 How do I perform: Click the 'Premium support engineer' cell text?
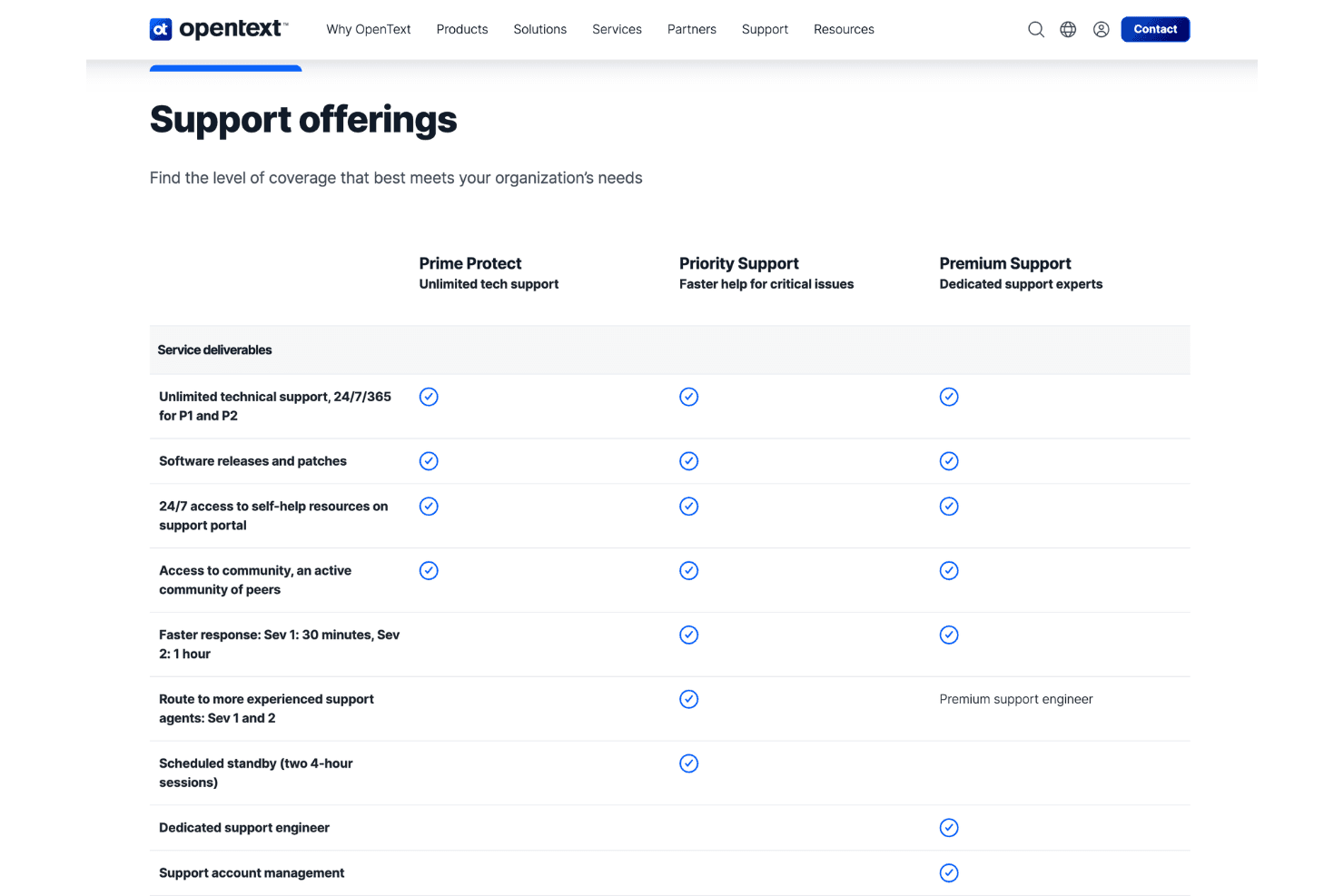1016,699
